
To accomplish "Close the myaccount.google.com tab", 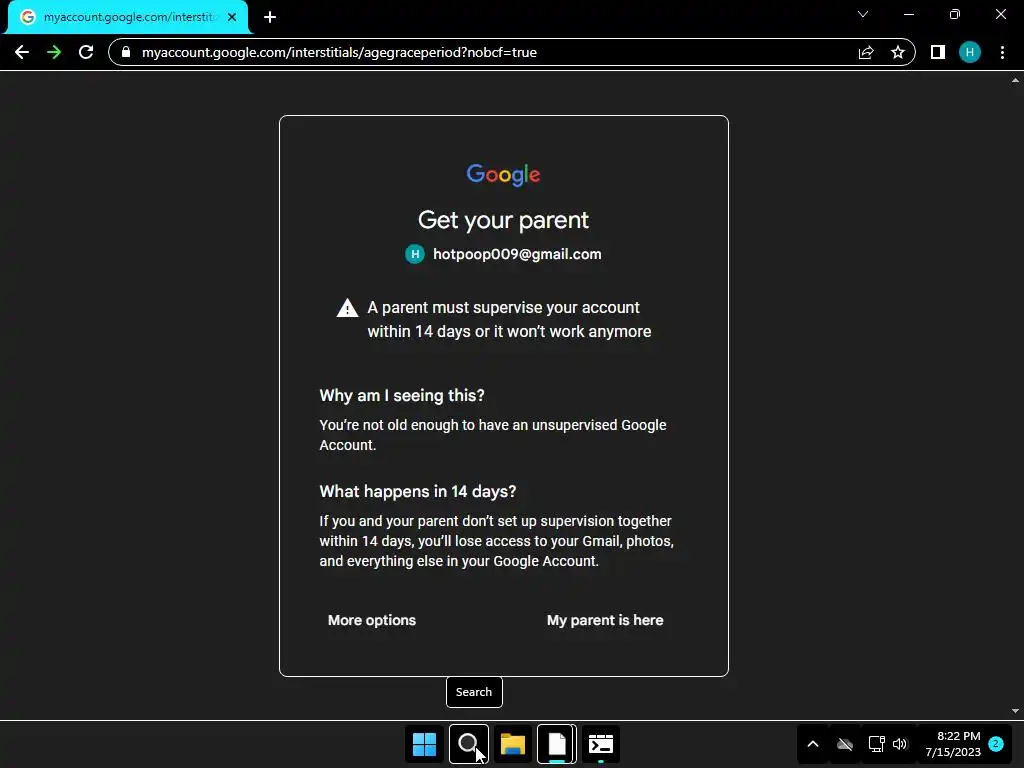I will click(232, 17).
